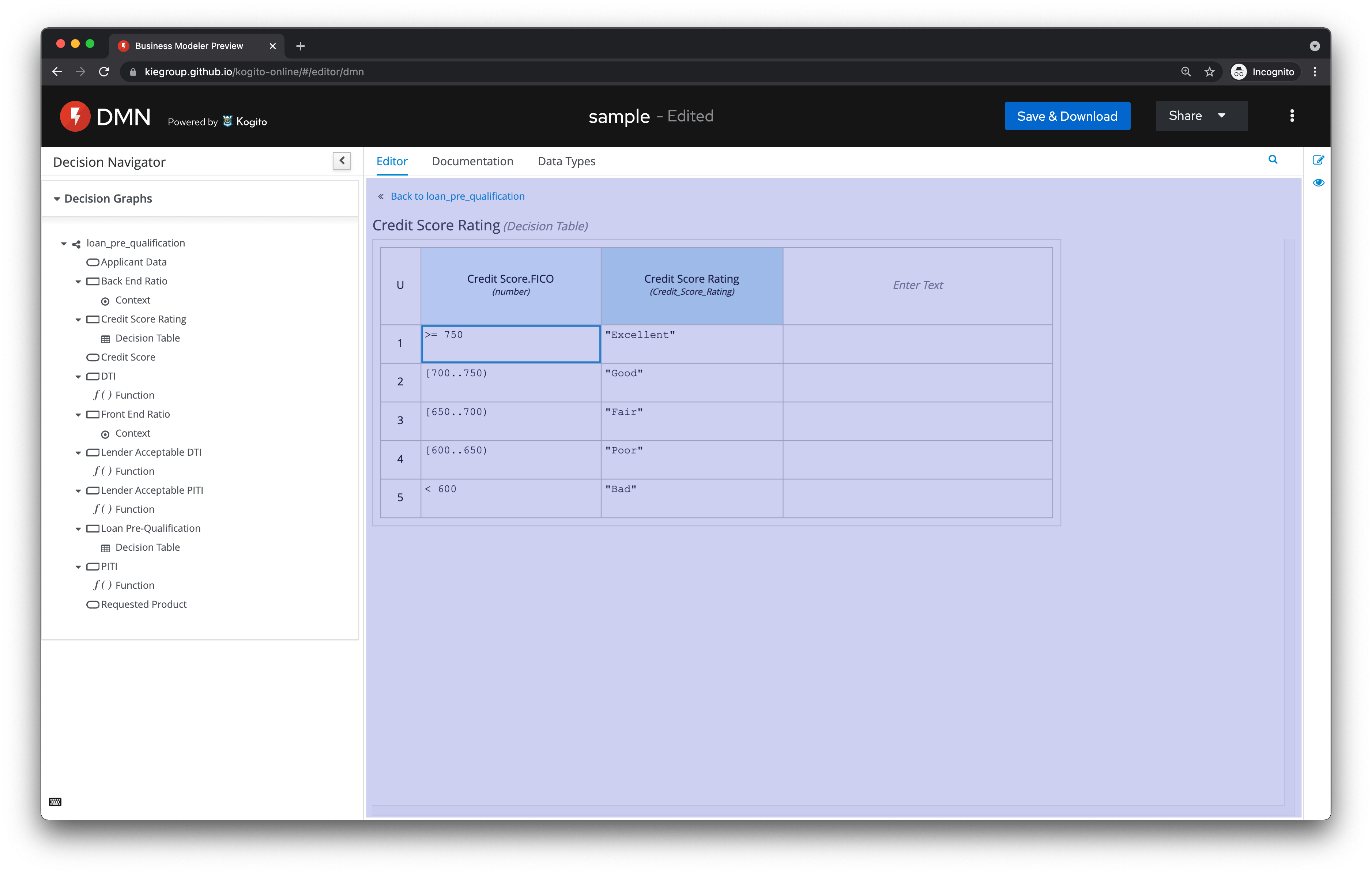Click the Enter Text annotation header

(918, 286)
